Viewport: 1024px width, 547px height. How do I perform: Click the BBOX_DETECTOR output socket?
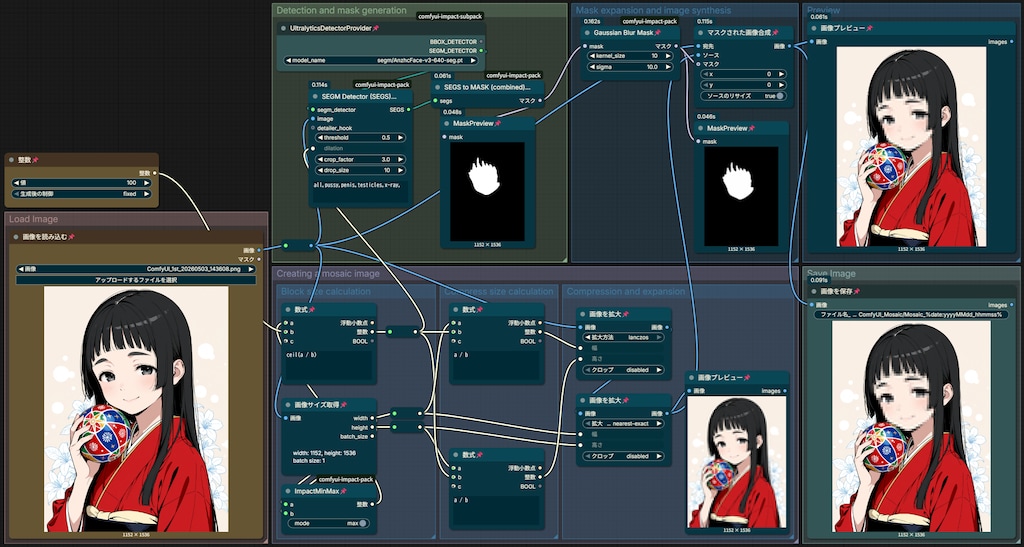pos(481,41)
